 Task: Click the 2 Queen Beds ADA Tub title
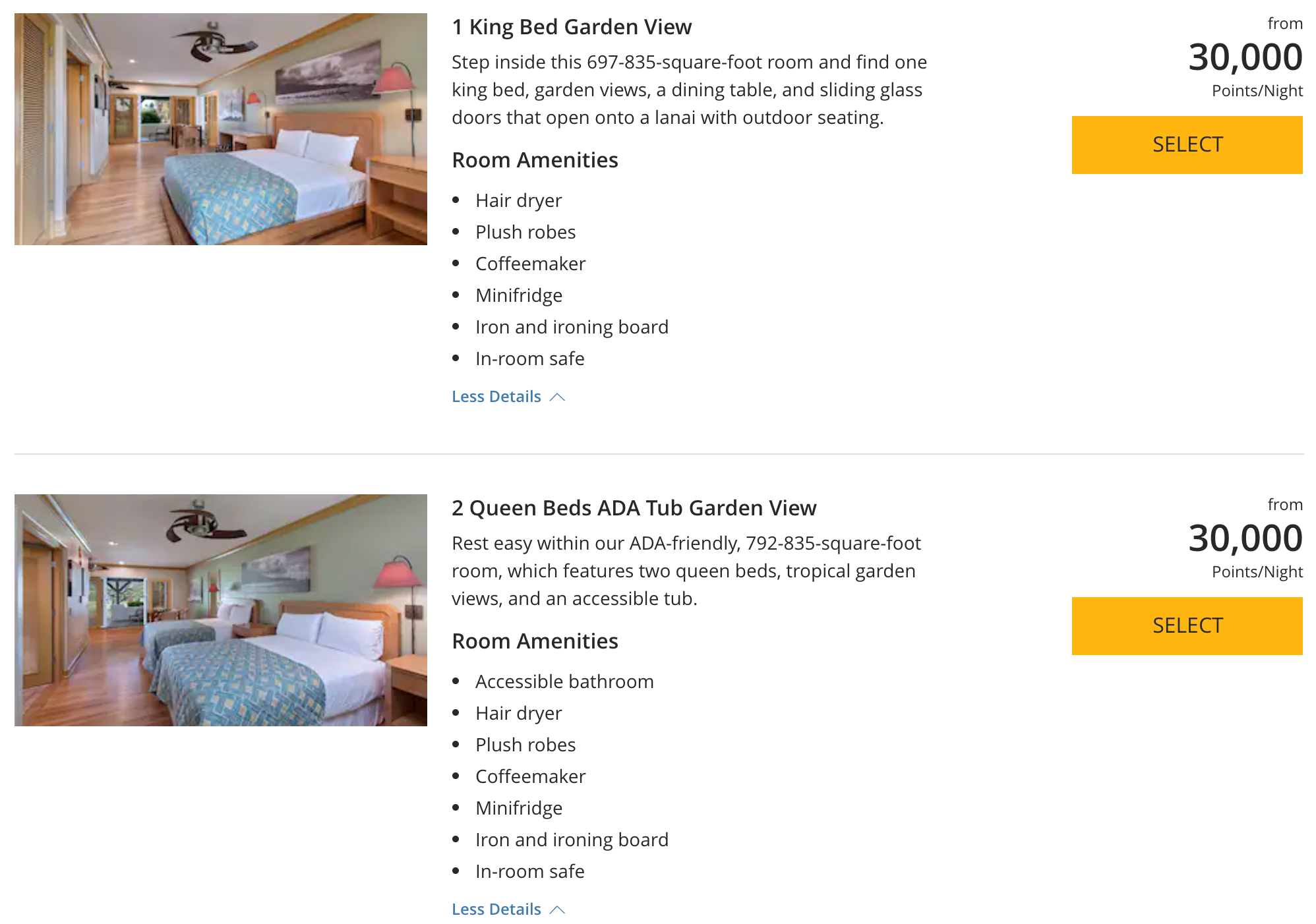634,508
